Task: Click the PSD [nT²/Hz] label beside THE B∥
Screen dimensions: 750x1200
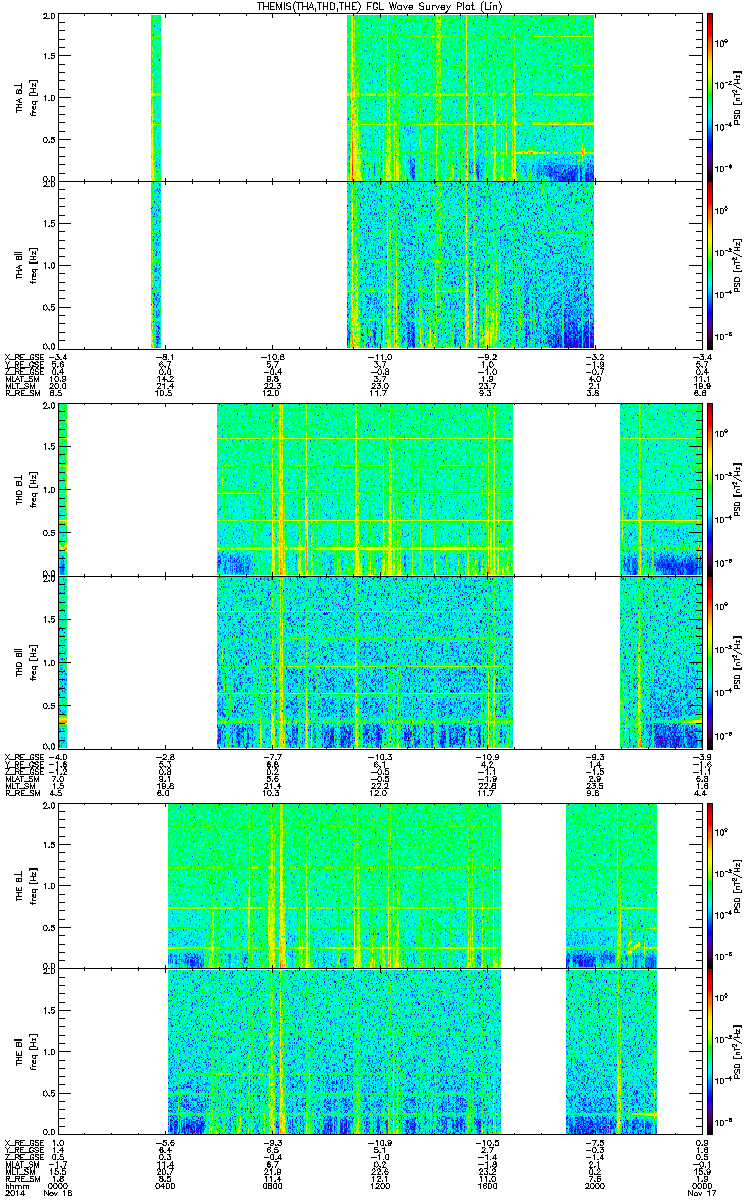Action: click(x=737, y=1051)
